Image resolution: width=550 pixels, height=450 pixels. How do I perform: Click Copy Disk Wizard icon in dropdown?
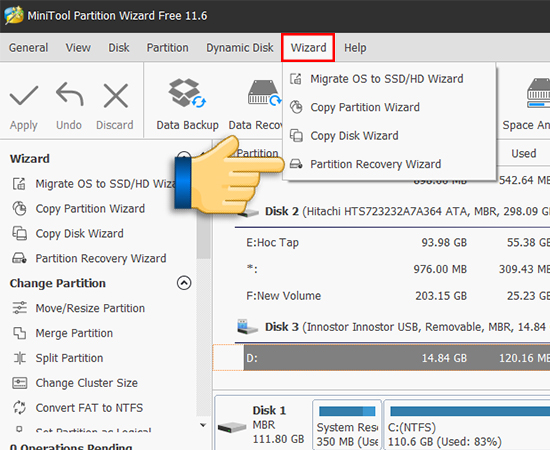[296, 135]
